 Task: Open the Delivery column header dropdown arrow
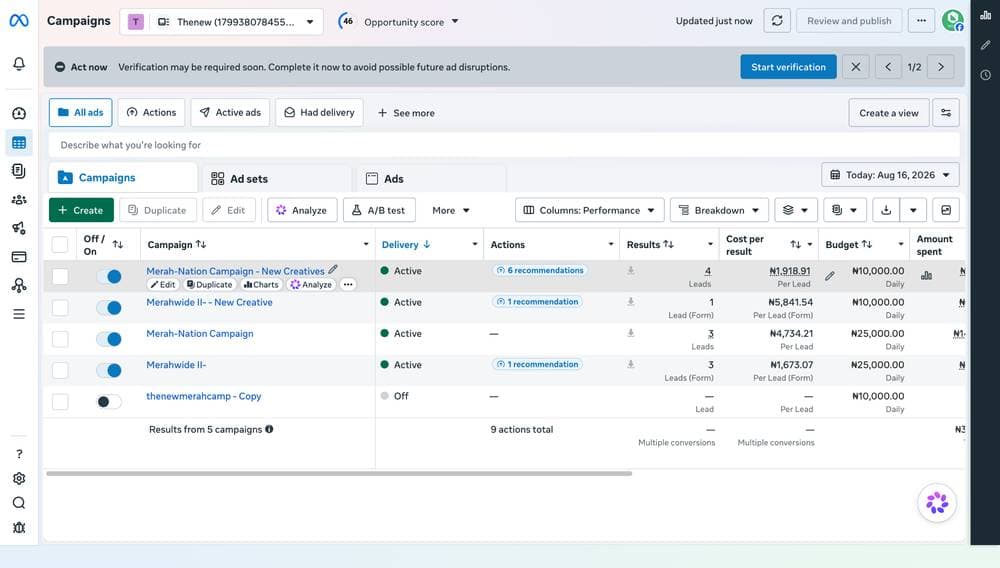[x=474, y=244]
